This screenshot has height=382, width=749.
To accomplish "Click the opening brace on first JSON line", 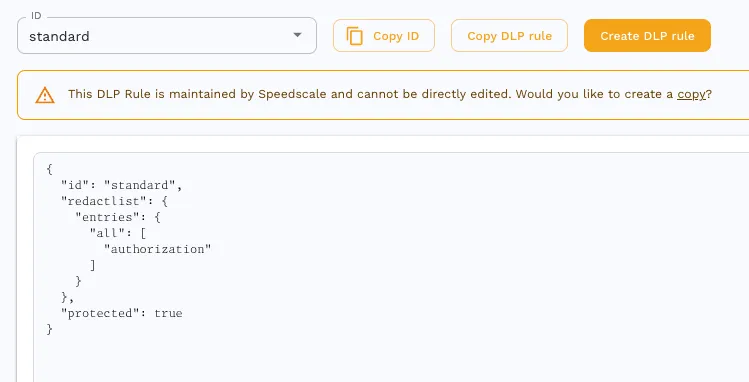I will tap(49, 169).
